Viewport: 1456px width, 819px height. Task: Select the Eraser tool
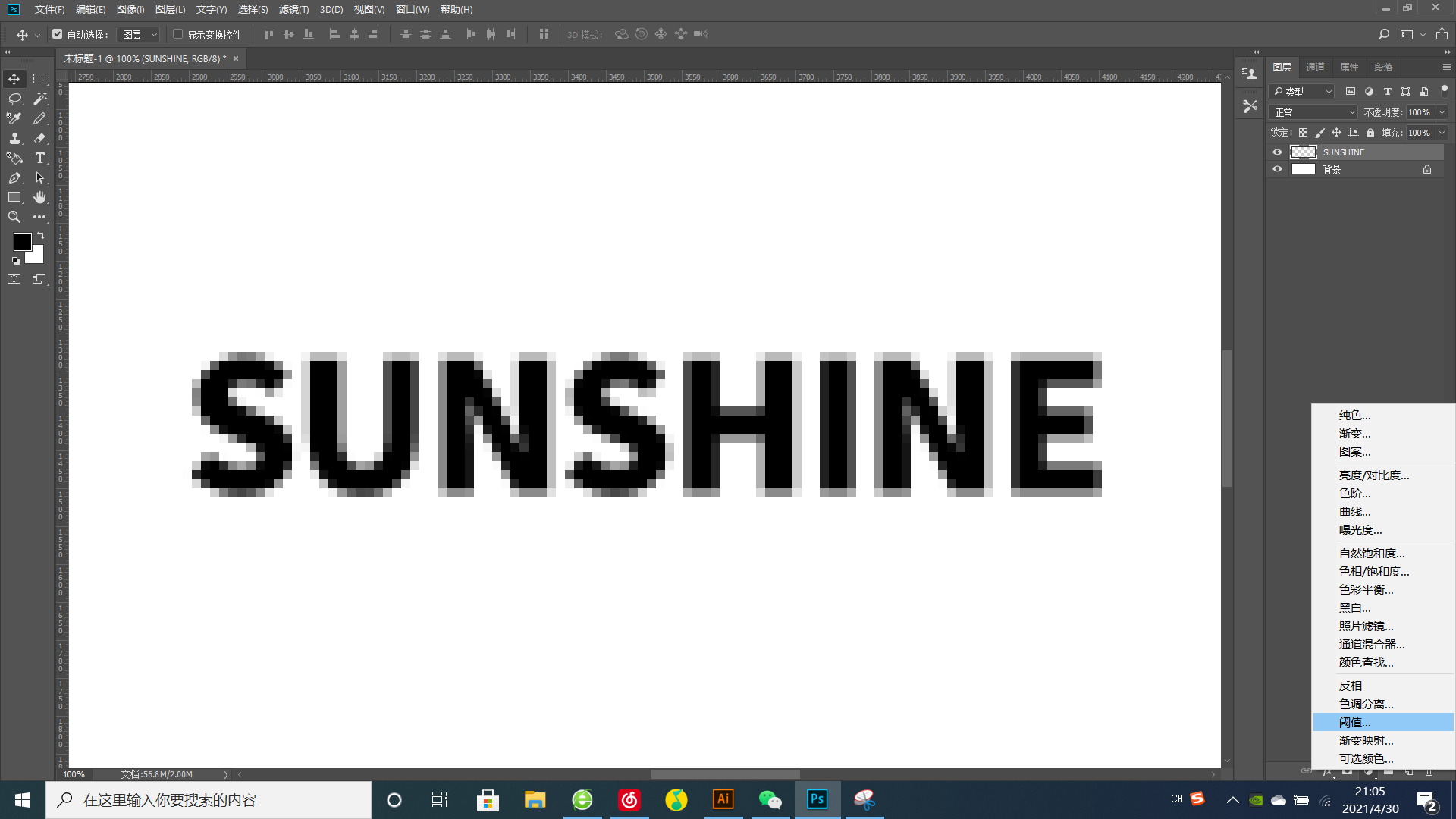point(39,138)
